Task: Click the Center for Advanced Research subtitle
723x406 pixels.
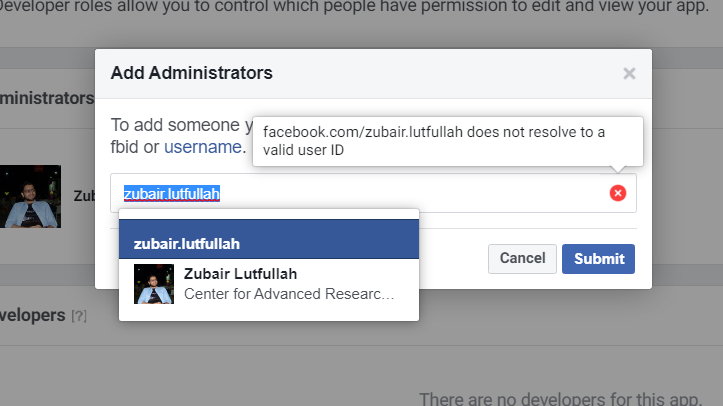Action: click(290, 295)
